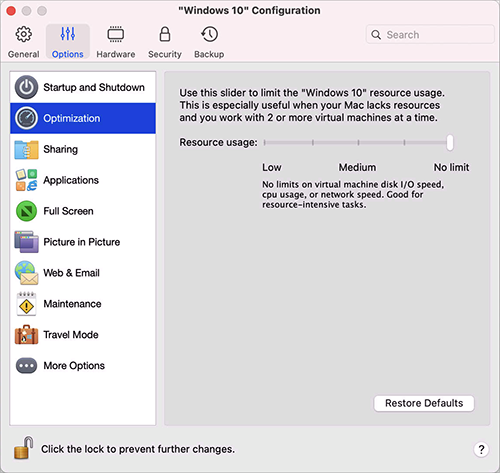This screenshot has width=500, height=473.
Task: Open the General gear icon tab
Action: 24,34
